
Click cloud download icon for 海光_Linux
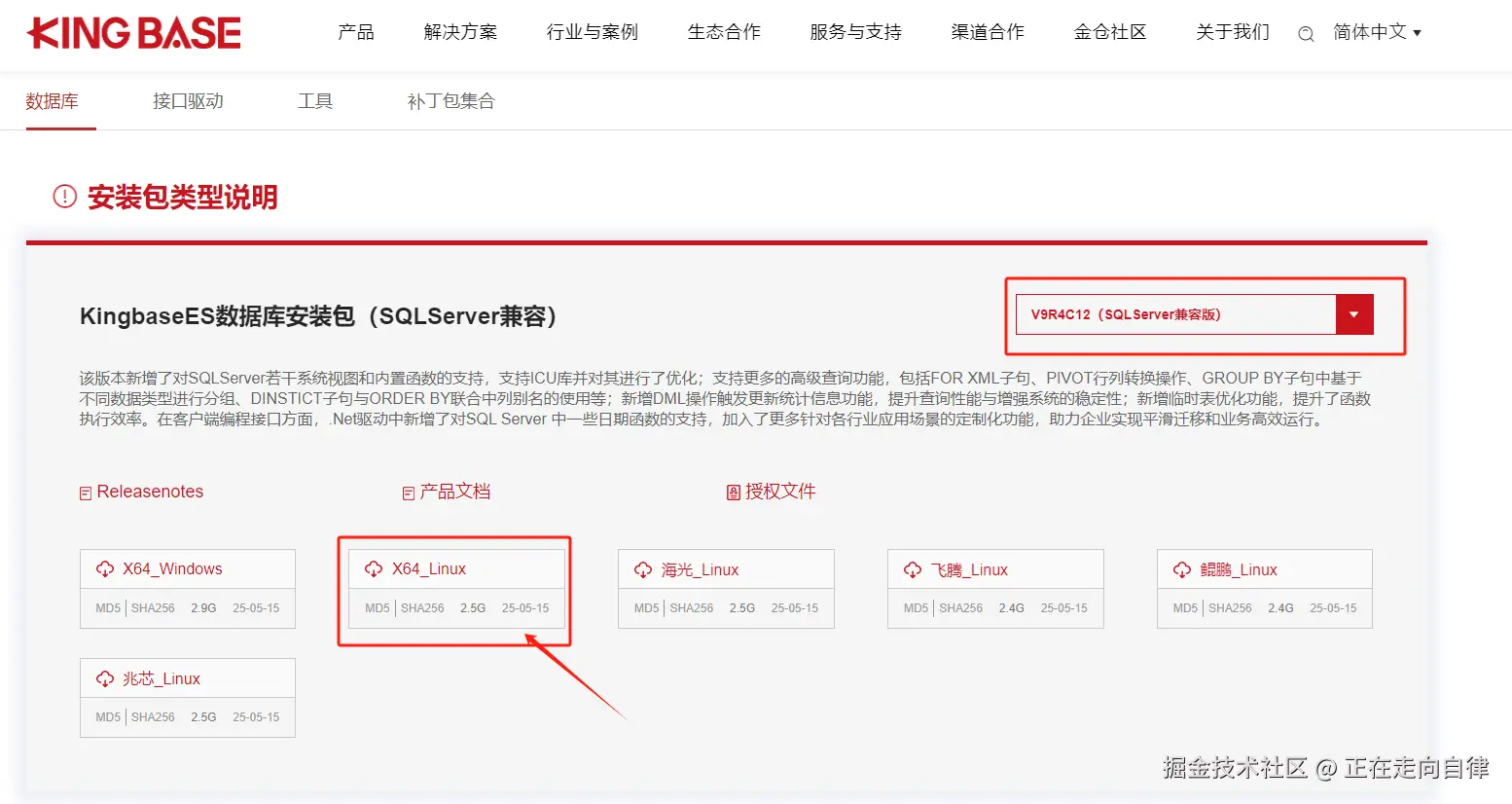coord(643,570)
